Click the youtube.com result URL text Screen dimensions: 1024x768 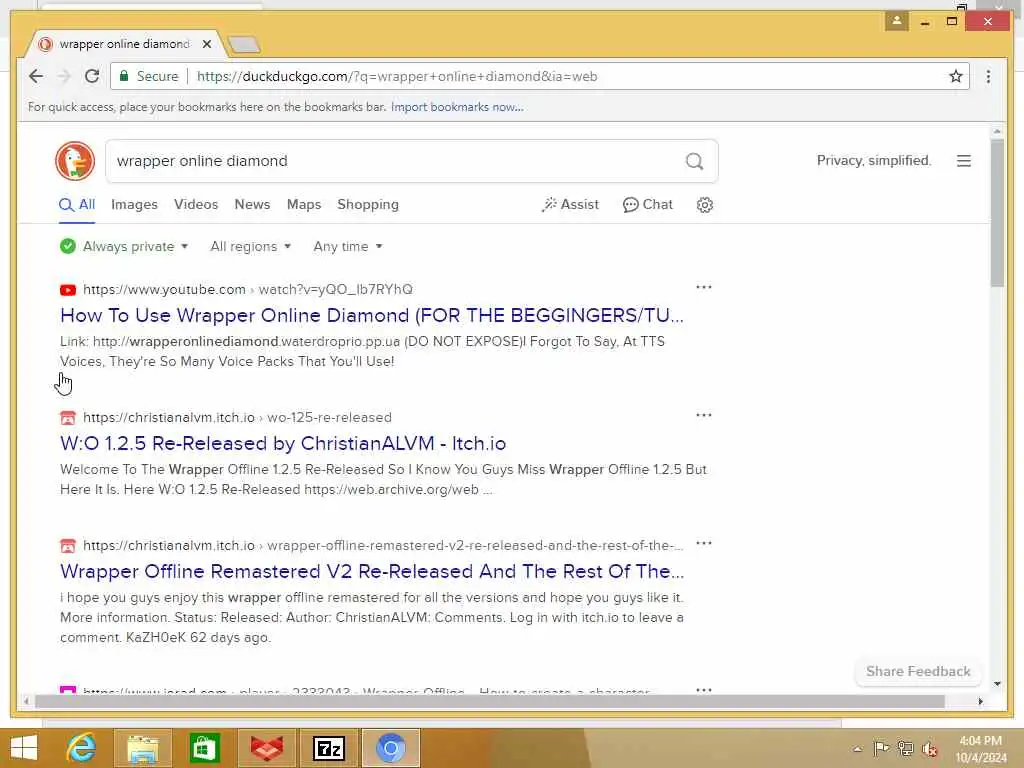point(248,289)
